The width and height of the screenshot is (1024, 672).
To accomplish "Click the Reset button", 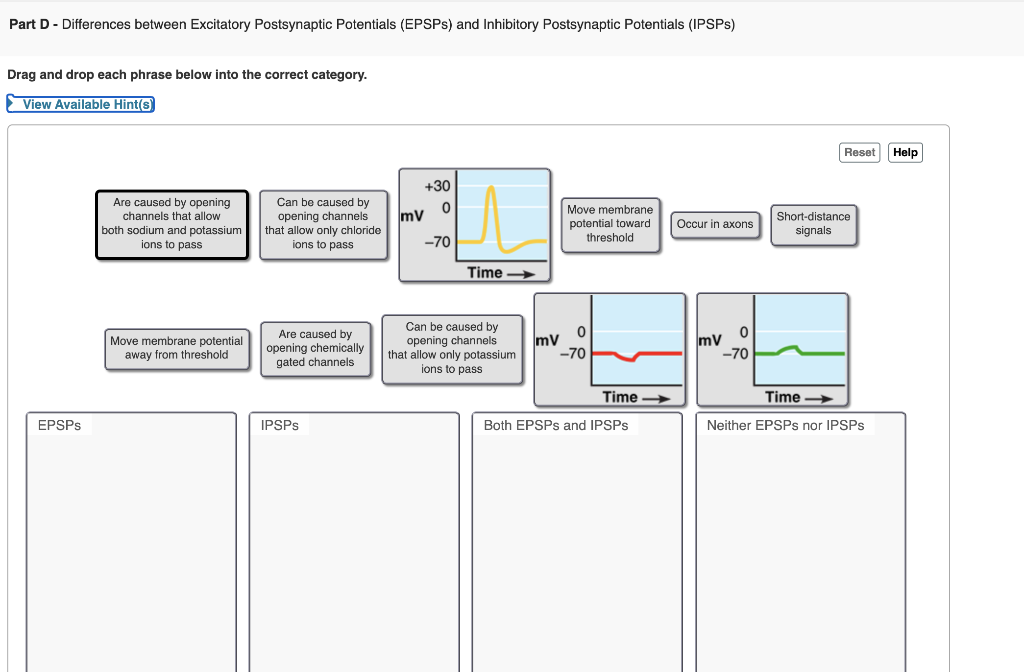I will tap(859, 152).
